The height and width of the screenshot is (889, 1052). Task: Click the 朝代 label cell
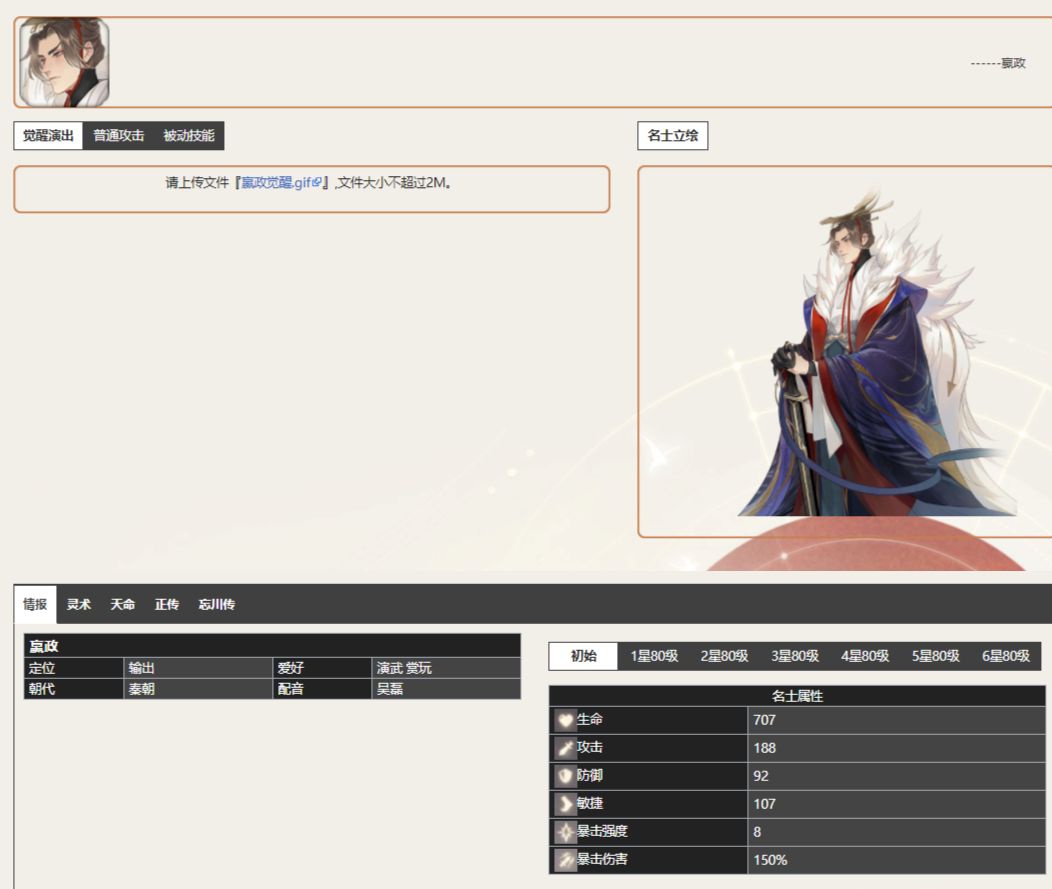coord(74,689)
